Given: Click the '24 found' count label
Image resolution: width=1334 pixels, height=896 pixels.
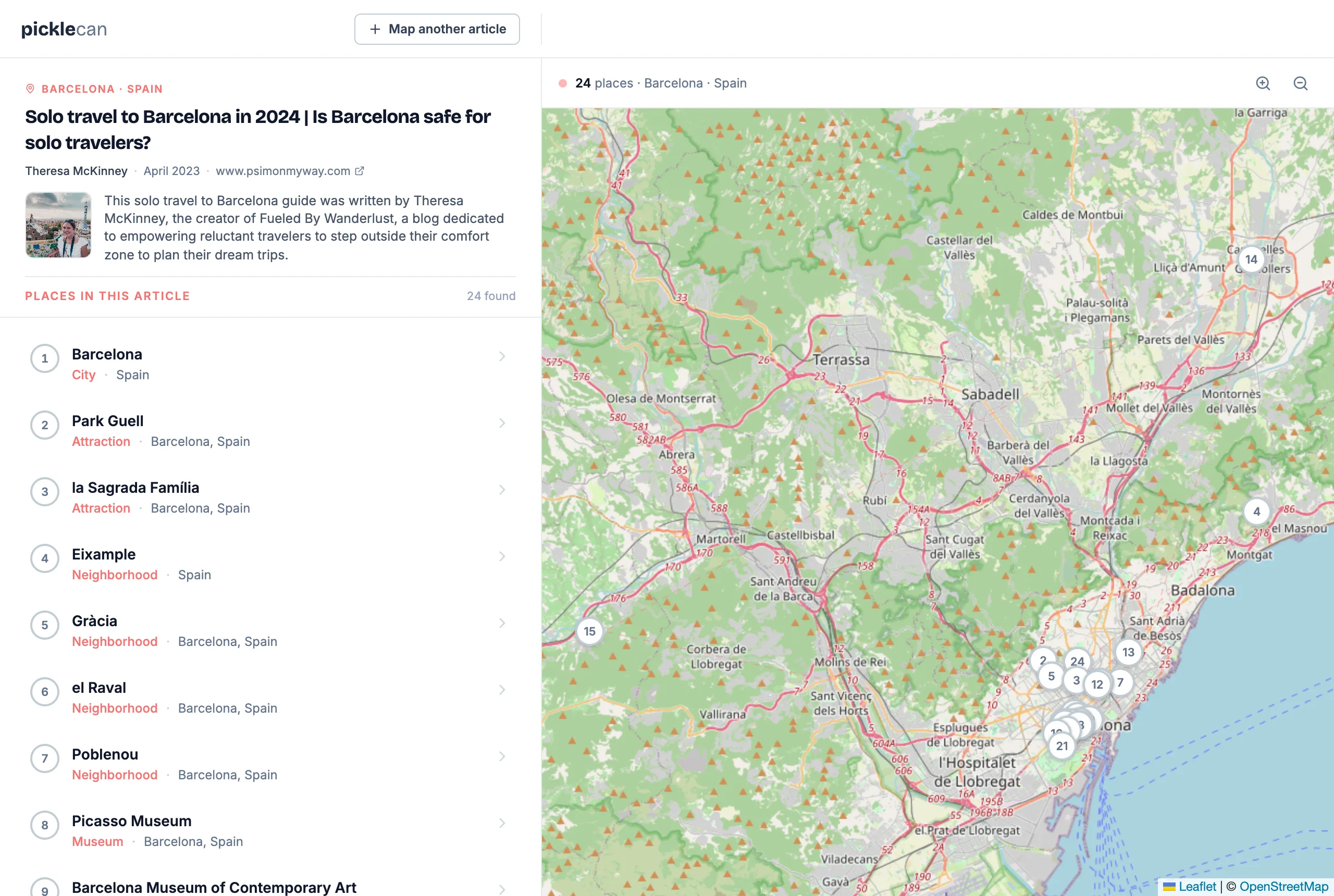Looking at the screenshot, I should point(491,296).
